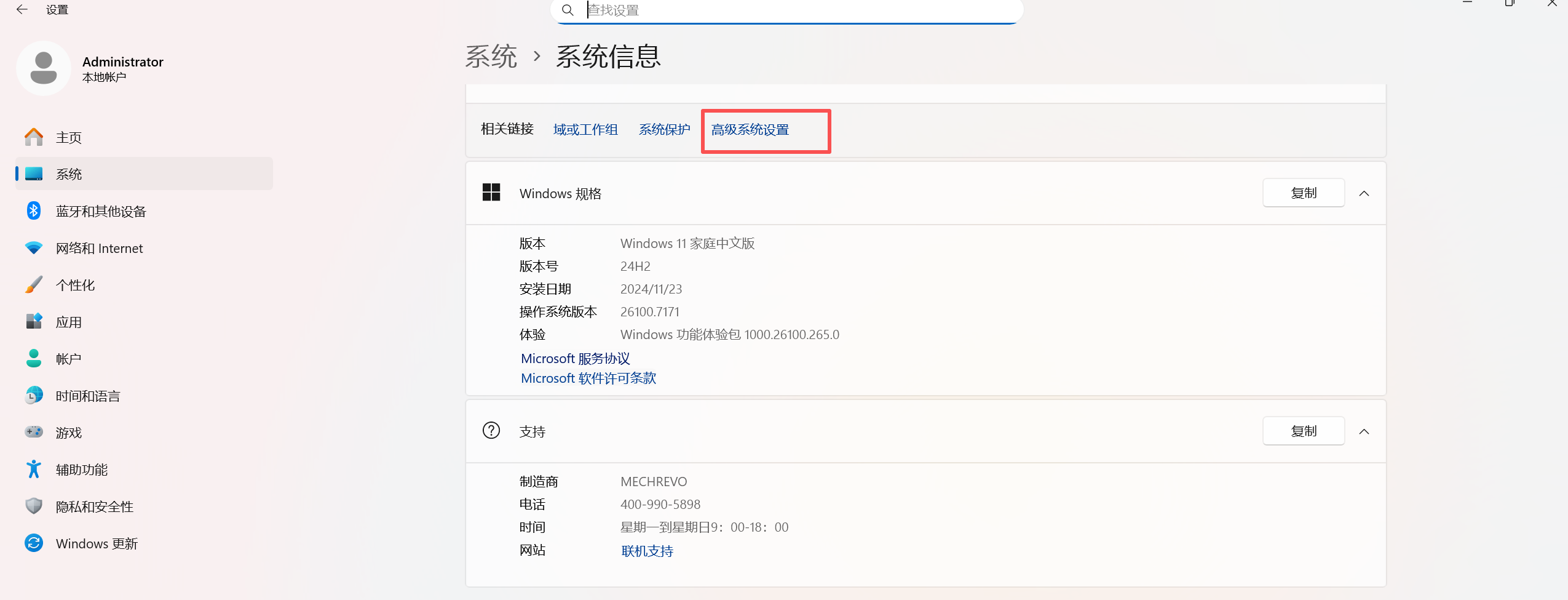Click the 24H2 version number value
The width and height of the screenshot is (1568, 600).
tap(635, 266)
